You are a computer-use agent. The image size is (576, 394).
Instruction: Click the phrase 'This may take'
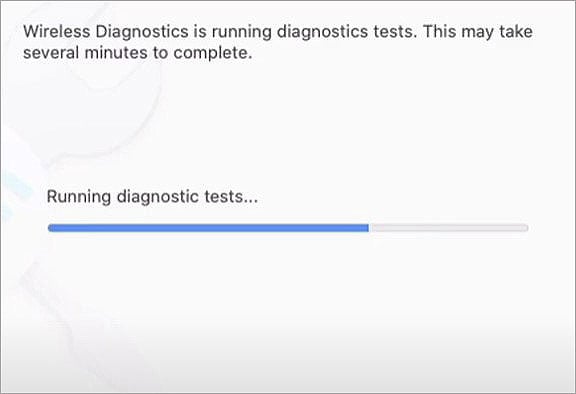(478, 32)
